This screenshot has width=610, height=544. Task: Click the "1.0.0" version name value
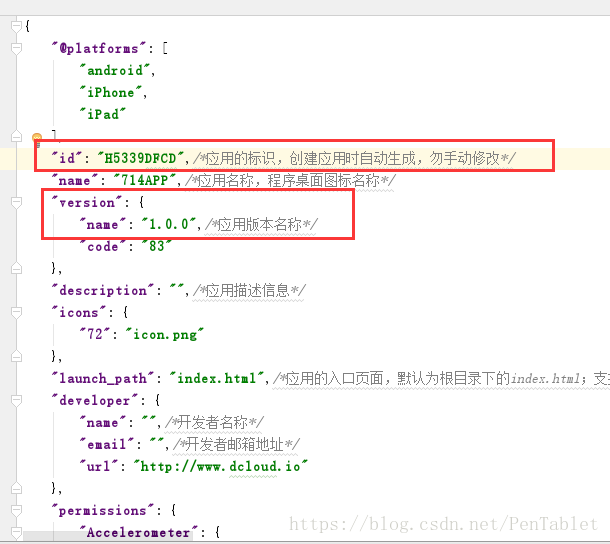click(x=168, y=224)
